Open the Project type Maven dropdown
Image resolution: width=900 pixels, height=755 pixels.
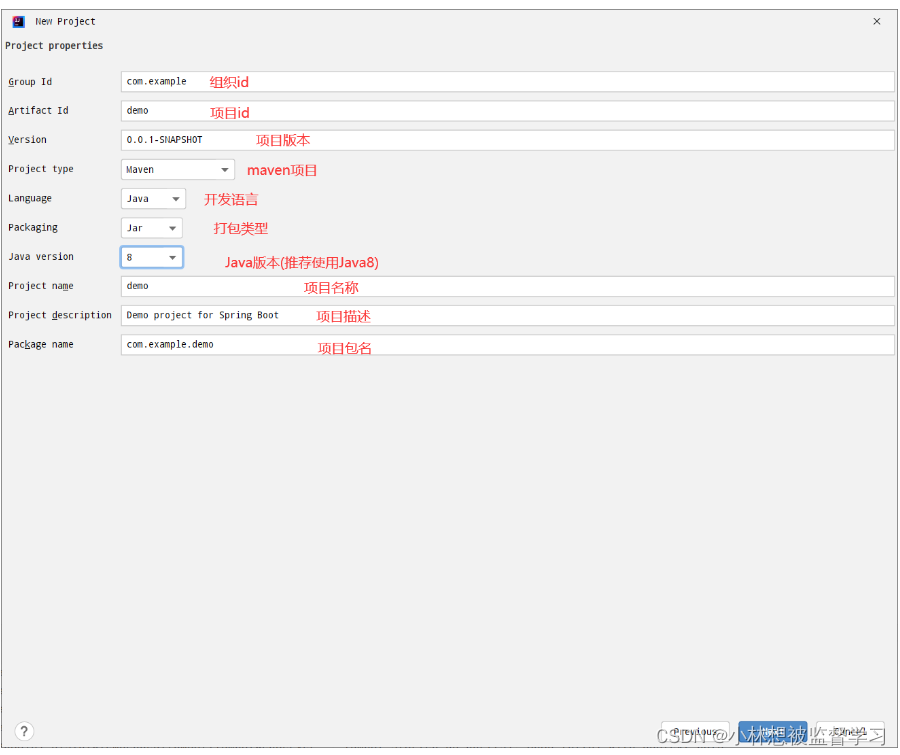177,169
